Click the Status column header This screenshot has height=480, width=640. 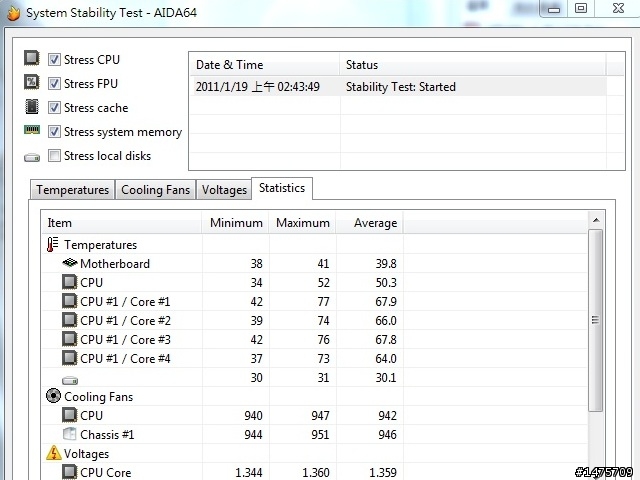point(473,65)
